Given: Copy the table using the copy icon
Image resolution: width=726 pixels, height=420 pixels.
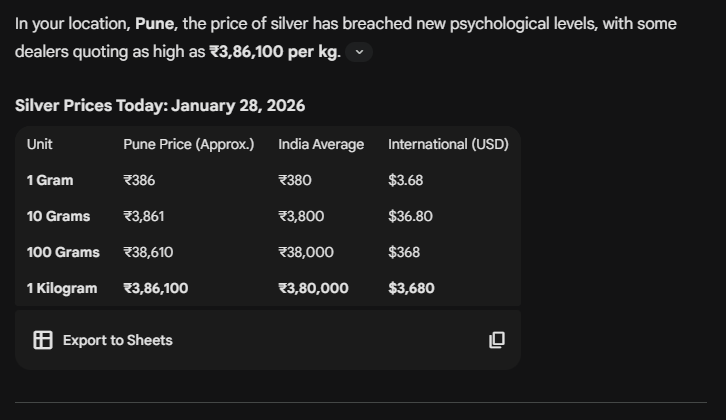Looking at the screenshot, I should coord(497,340).
